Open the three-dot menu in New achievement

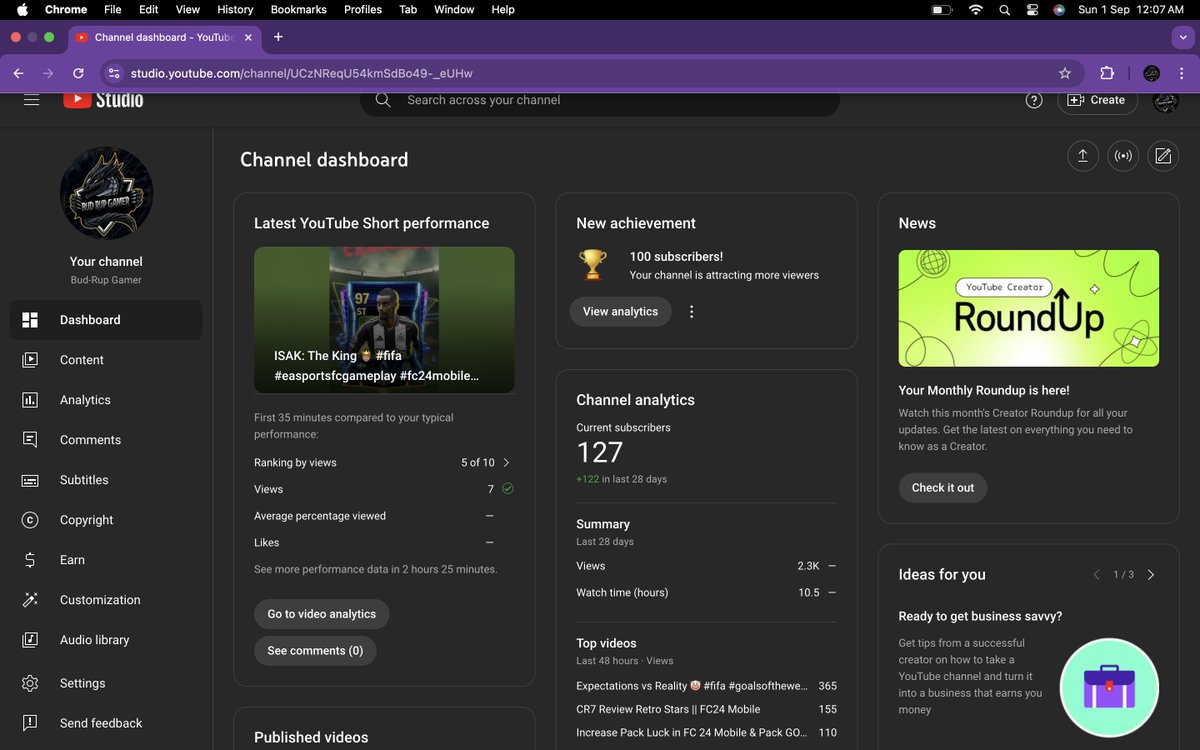691,312
